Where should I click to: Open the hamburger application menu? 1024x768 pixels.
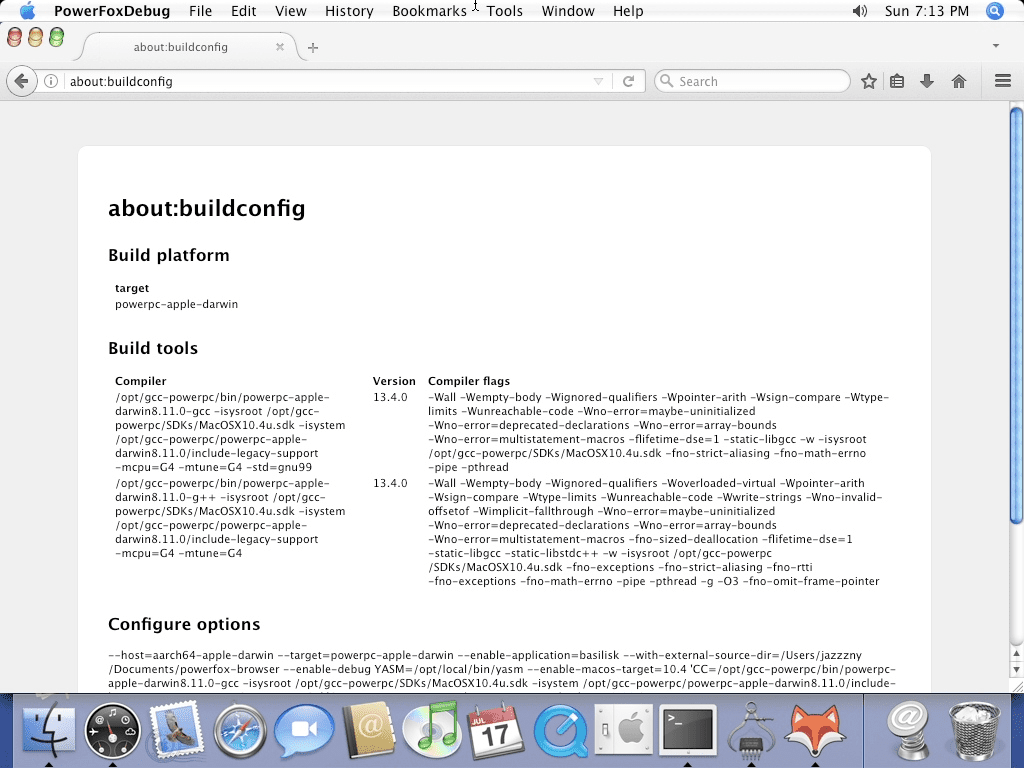tap(1003, 81)
